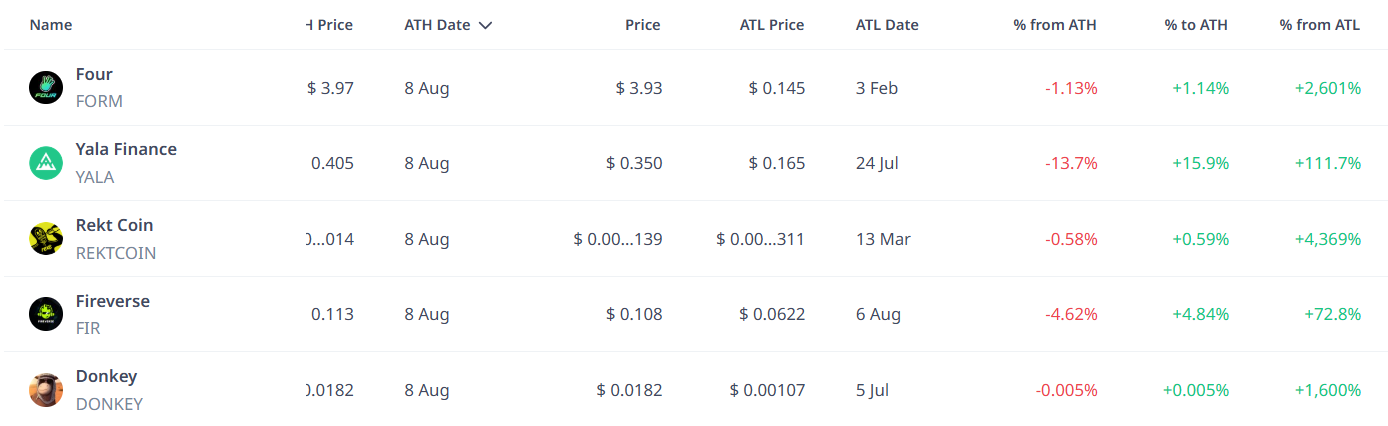Image resolution: width=1388 pixels, height=426 pixels.
Task: Sort by the Price column header
Action: (643, 25)
